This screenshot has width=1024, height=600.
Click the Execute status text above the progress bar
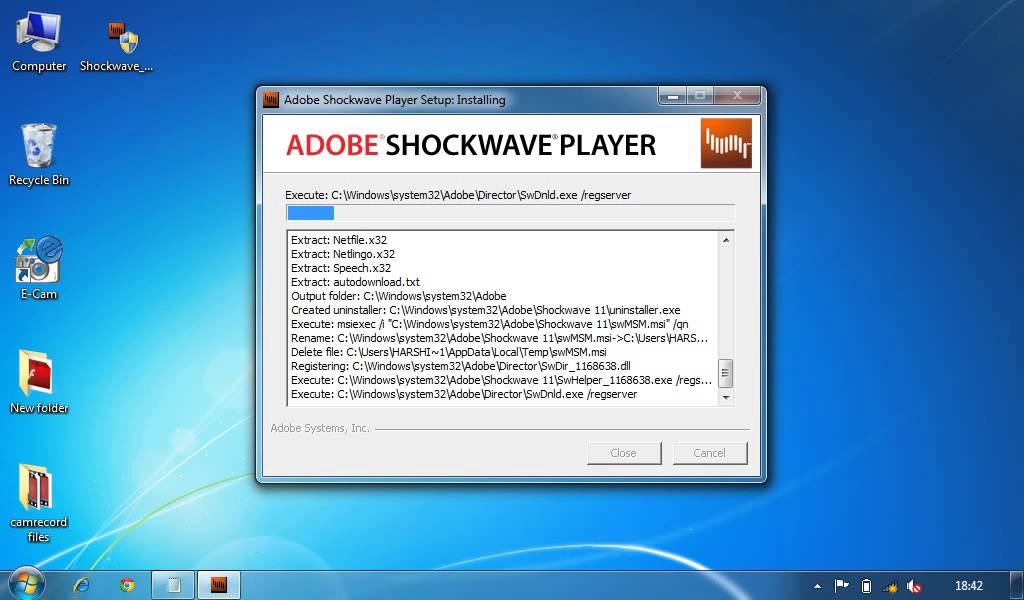pyautogui.click(x=458, y=195)
